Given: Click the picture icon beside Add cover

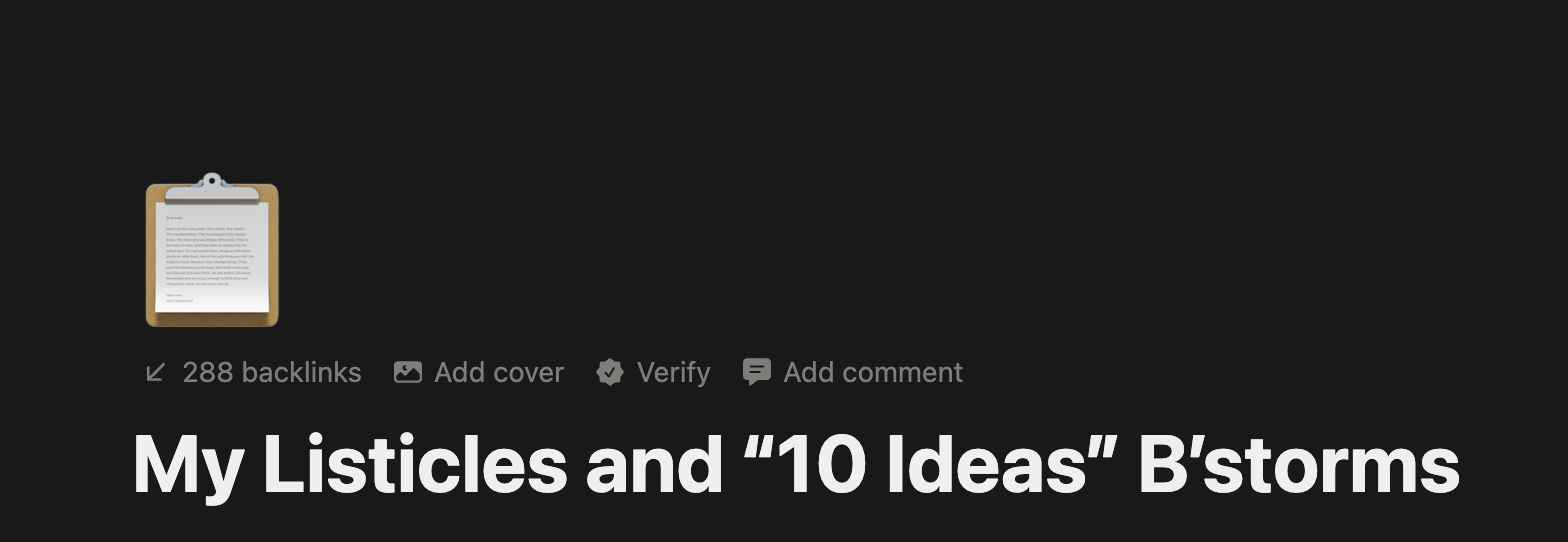Looking at the screenshot, I should pos(407,373).
